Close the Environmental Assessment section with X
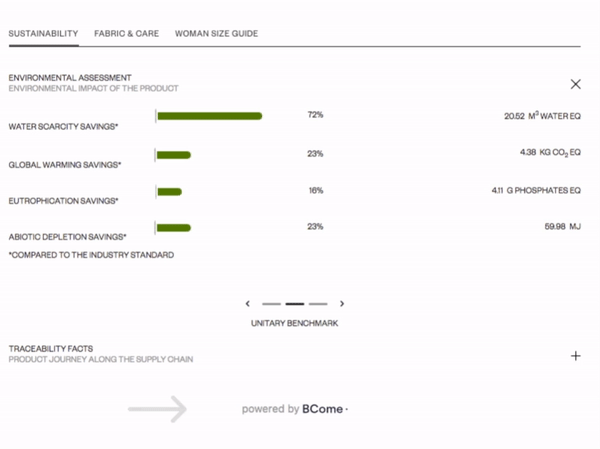Viewport: 600px width, 449px height. pos(576,84)
